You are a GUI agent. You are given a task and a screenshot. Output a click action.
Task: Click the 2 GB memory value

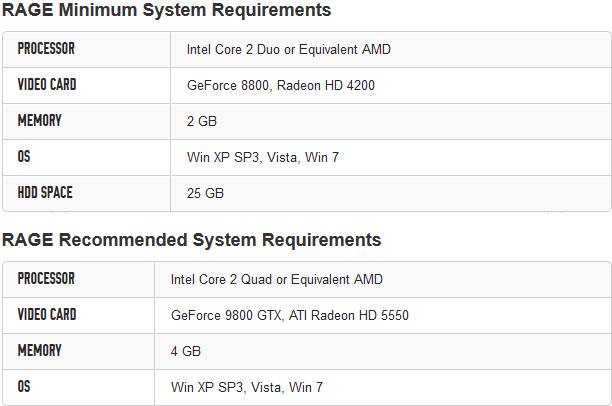coord(202,121)
